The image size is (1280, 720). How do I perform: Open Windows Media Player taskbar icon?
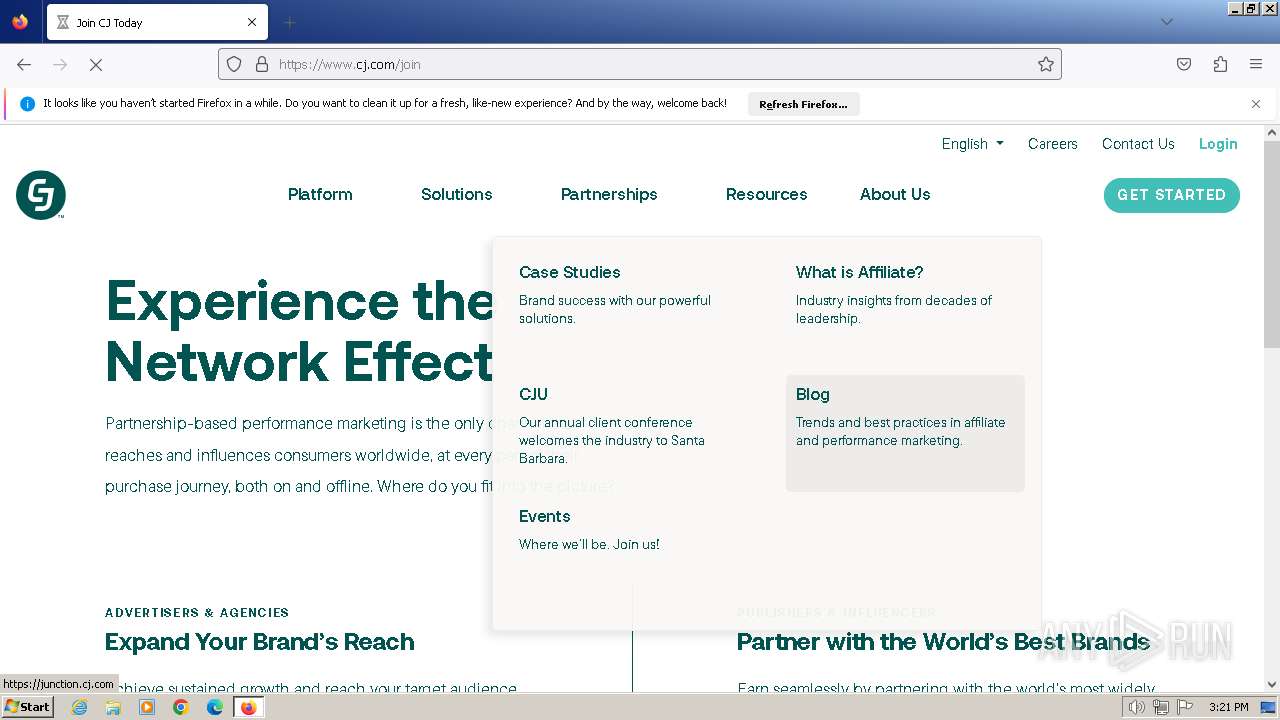point(147,707)
